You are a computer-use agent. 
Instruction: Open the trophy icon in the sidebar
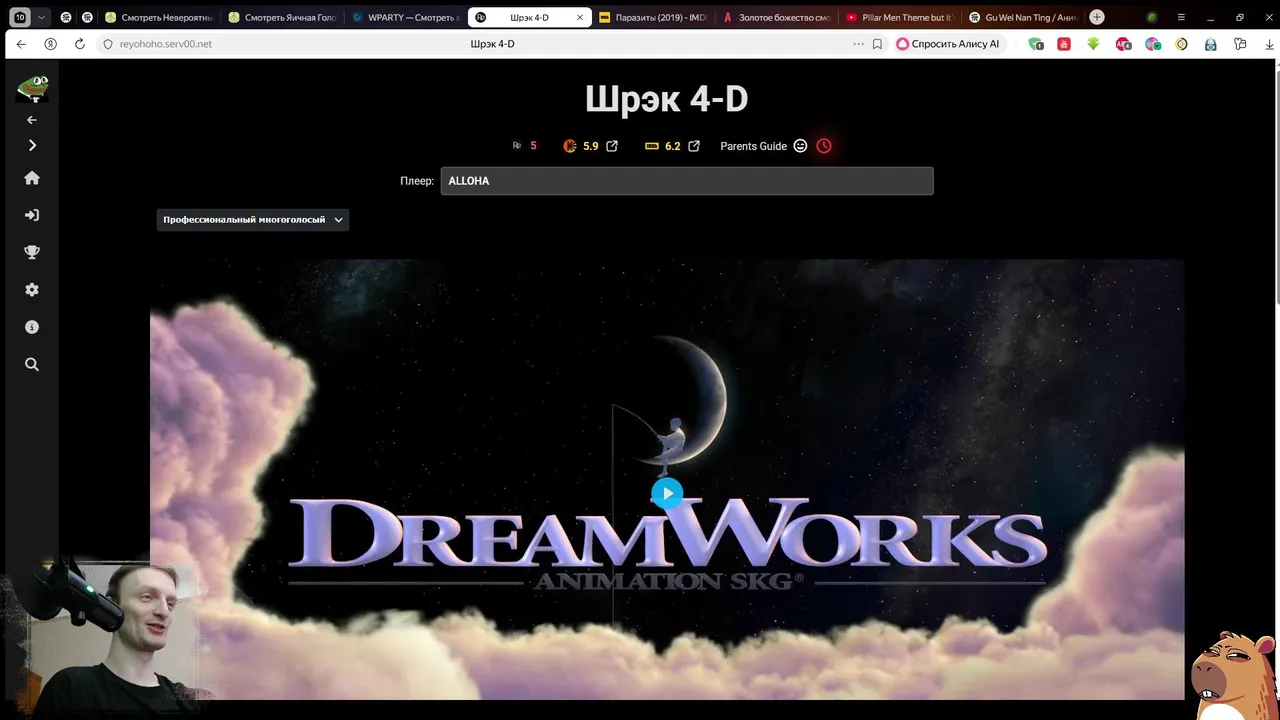point(32,252)
